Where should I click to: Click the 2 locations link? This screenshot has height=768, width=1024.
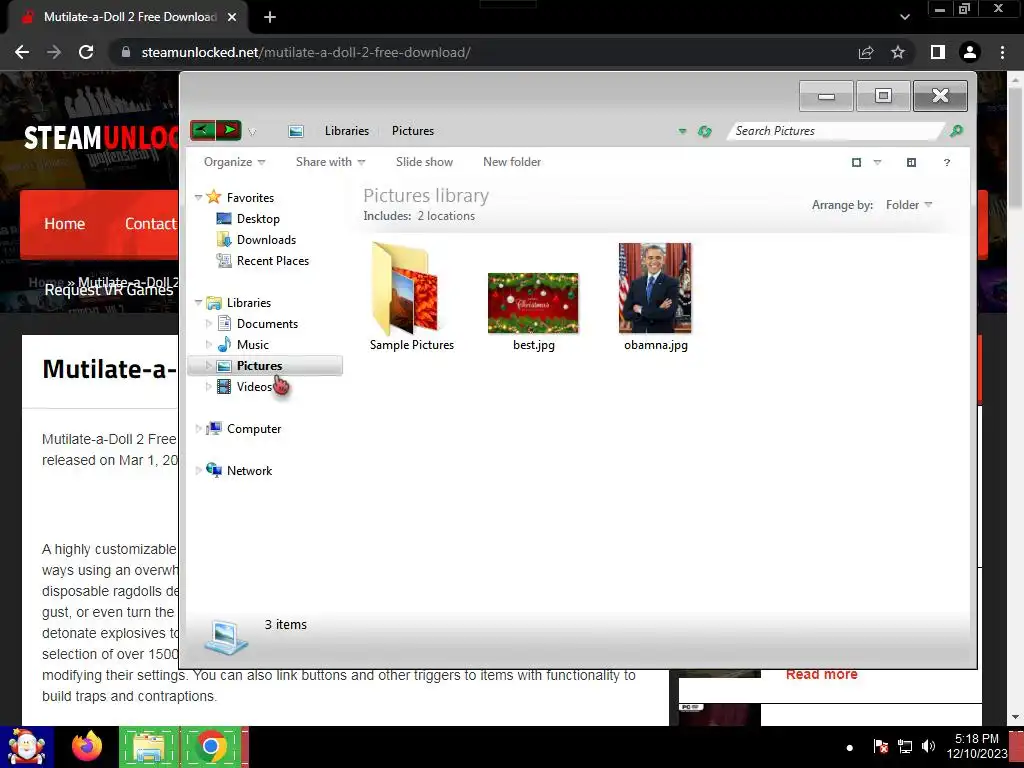[446, 216]
